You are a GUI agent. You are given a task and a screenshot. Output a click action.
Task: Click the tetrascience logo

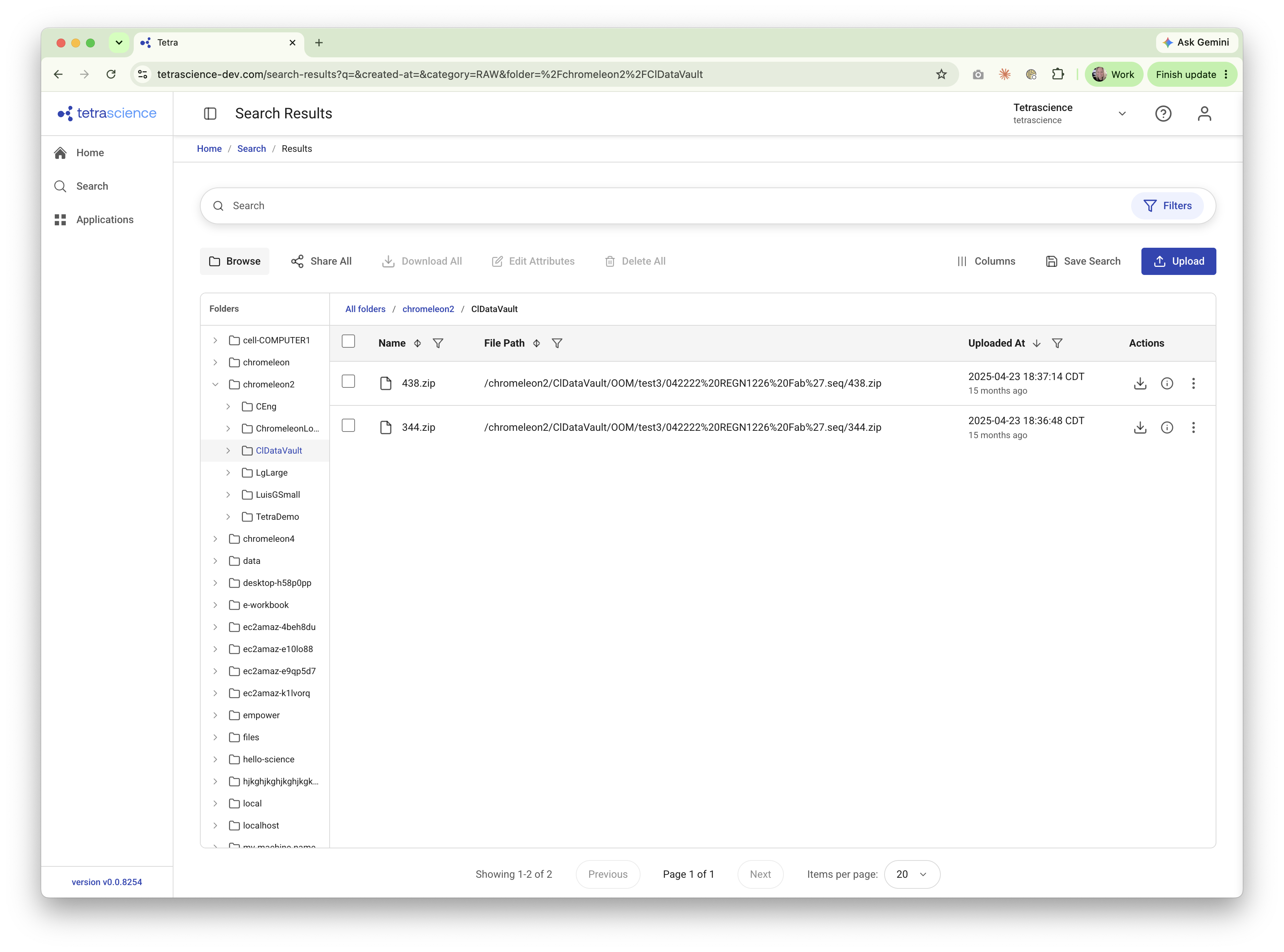point(107,113)
